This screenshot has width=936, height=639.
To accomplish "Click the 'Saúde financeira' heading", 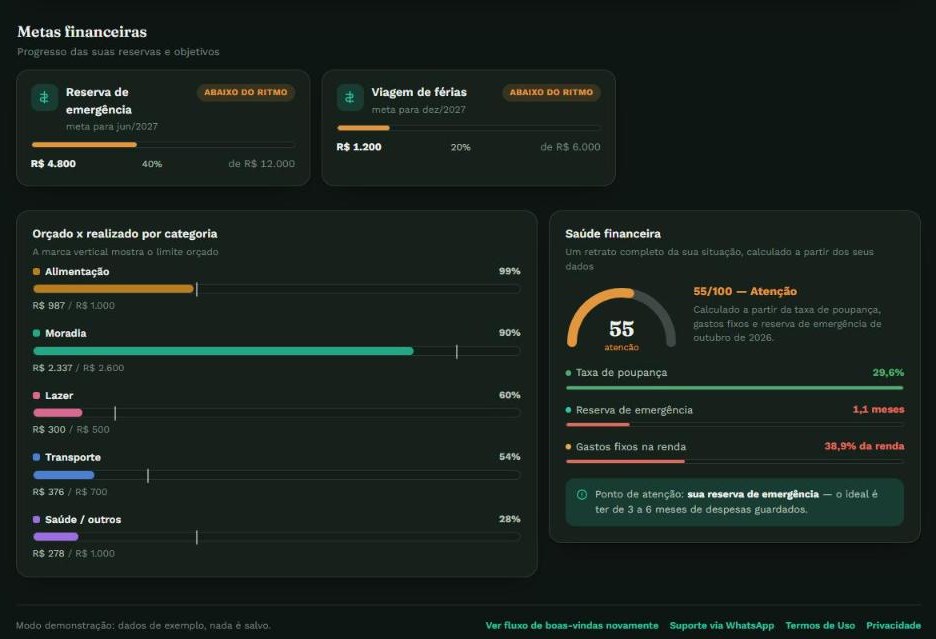I will [613, 234].
